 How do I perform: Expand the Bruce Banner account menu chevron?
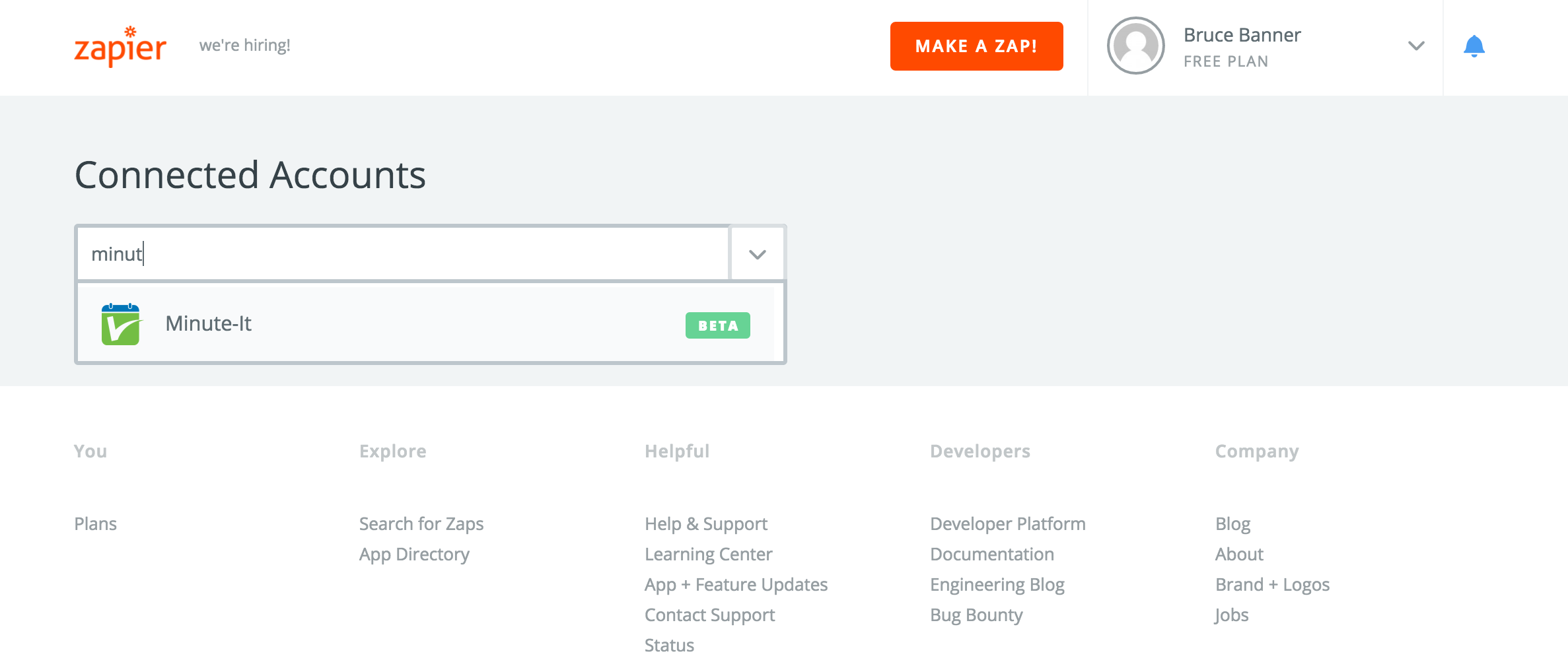[1416, 46]
